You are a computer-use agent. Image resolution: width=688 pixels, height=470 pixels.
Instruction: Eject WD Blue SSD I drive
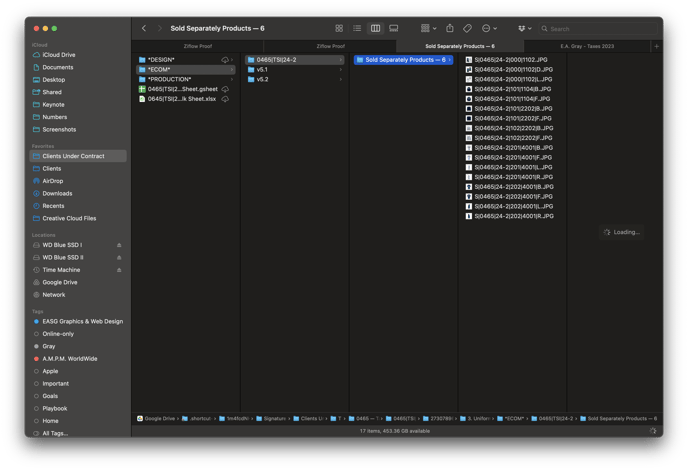pos(119,245)
